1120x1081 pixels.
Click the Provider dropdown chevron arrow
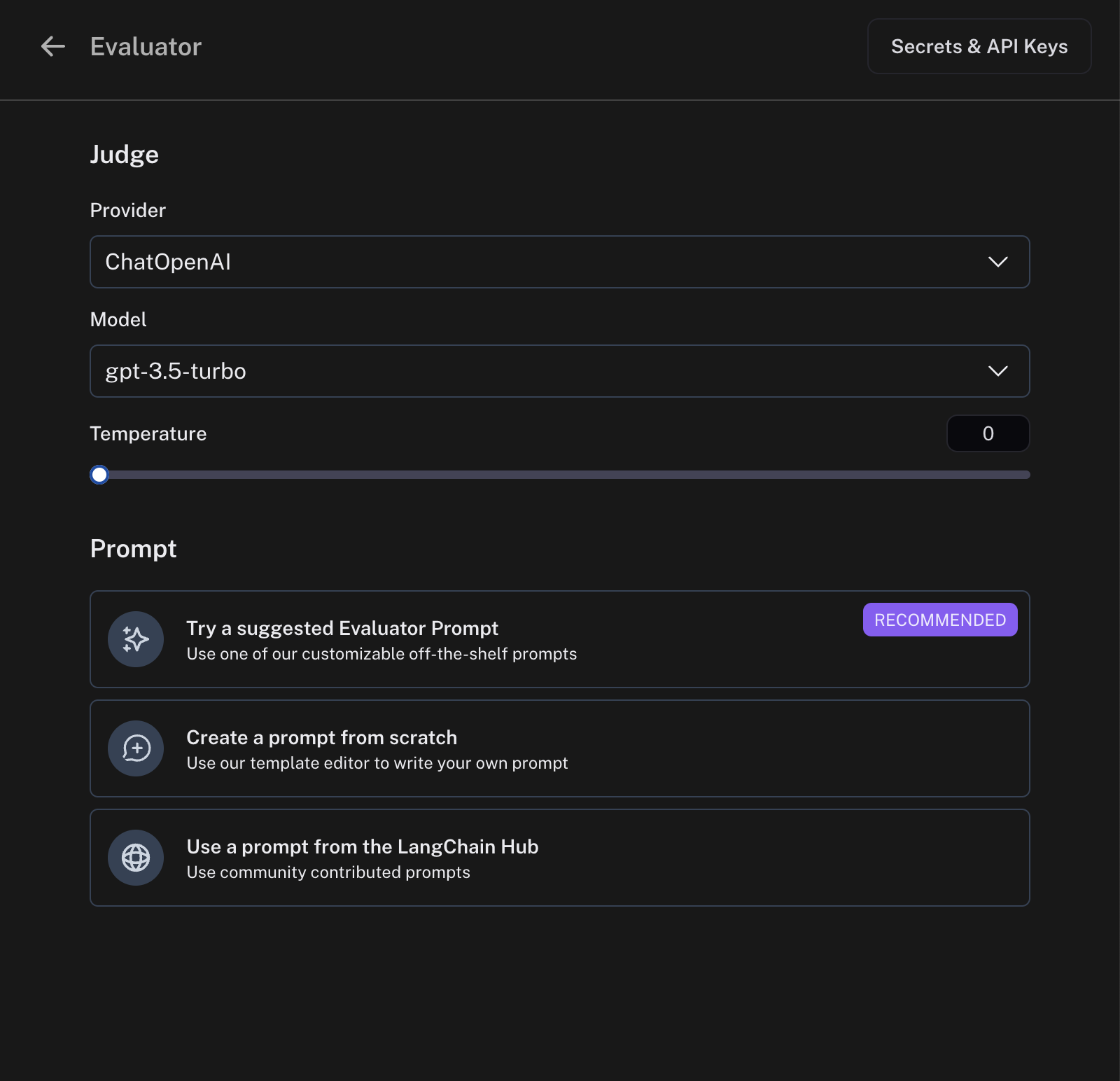pos(997,262)
